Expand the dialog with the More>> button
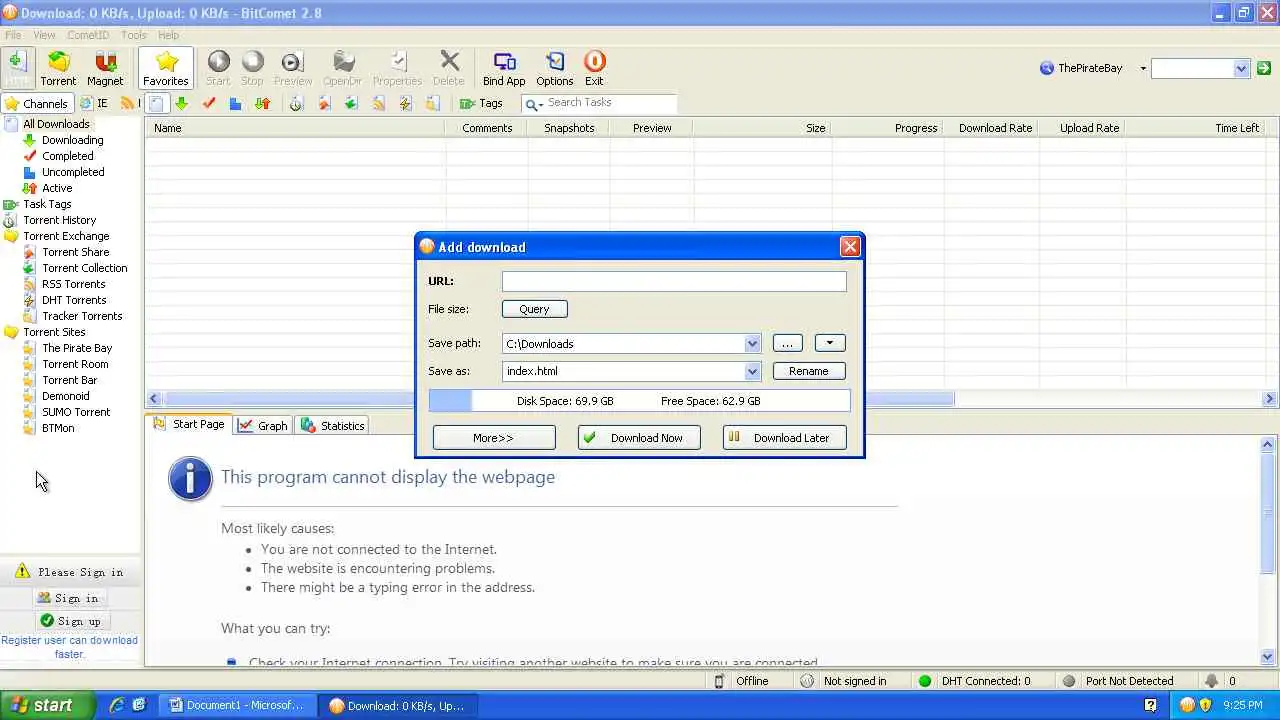 click(x=494, y=438)
